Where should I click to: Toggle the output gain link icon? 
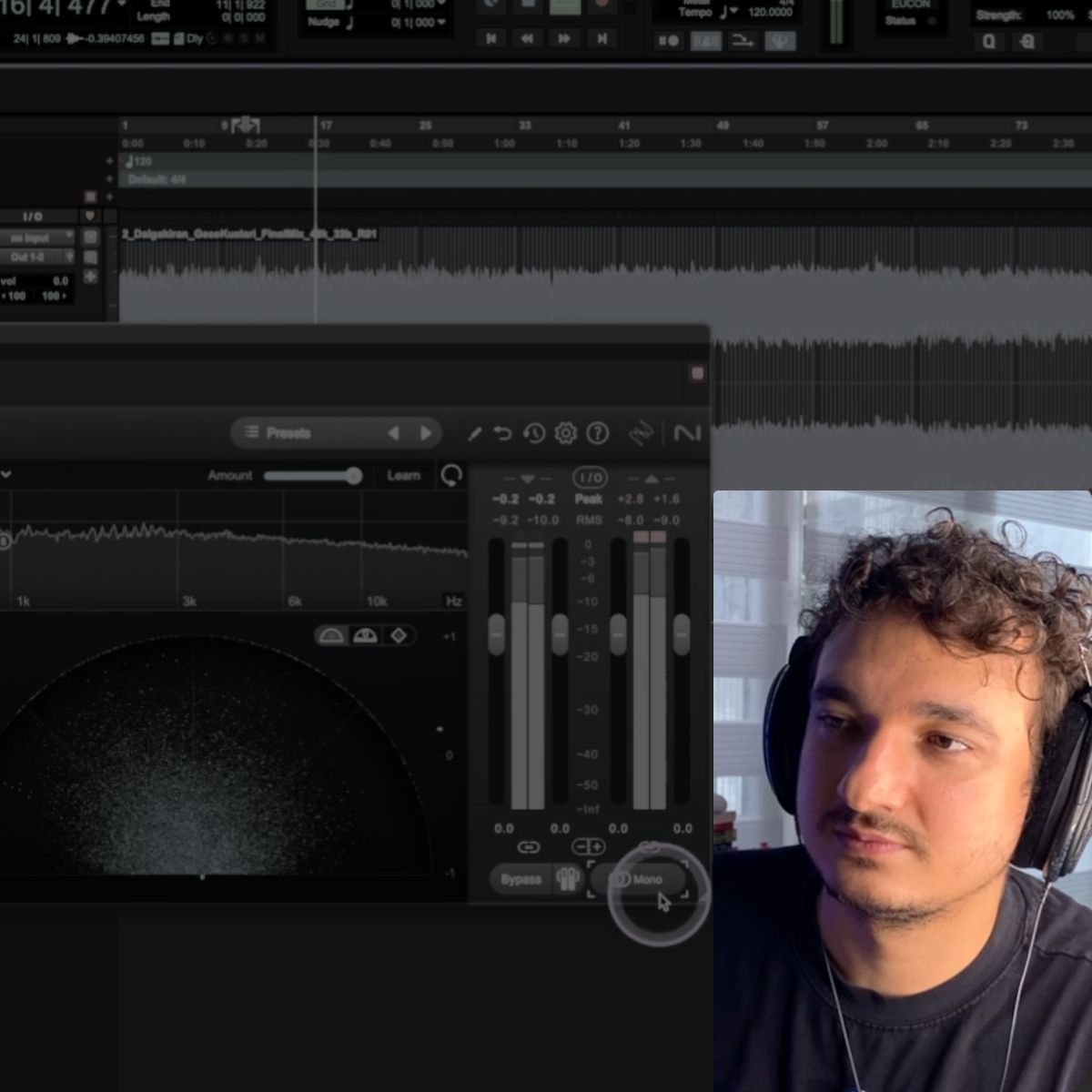click(650, 847)
